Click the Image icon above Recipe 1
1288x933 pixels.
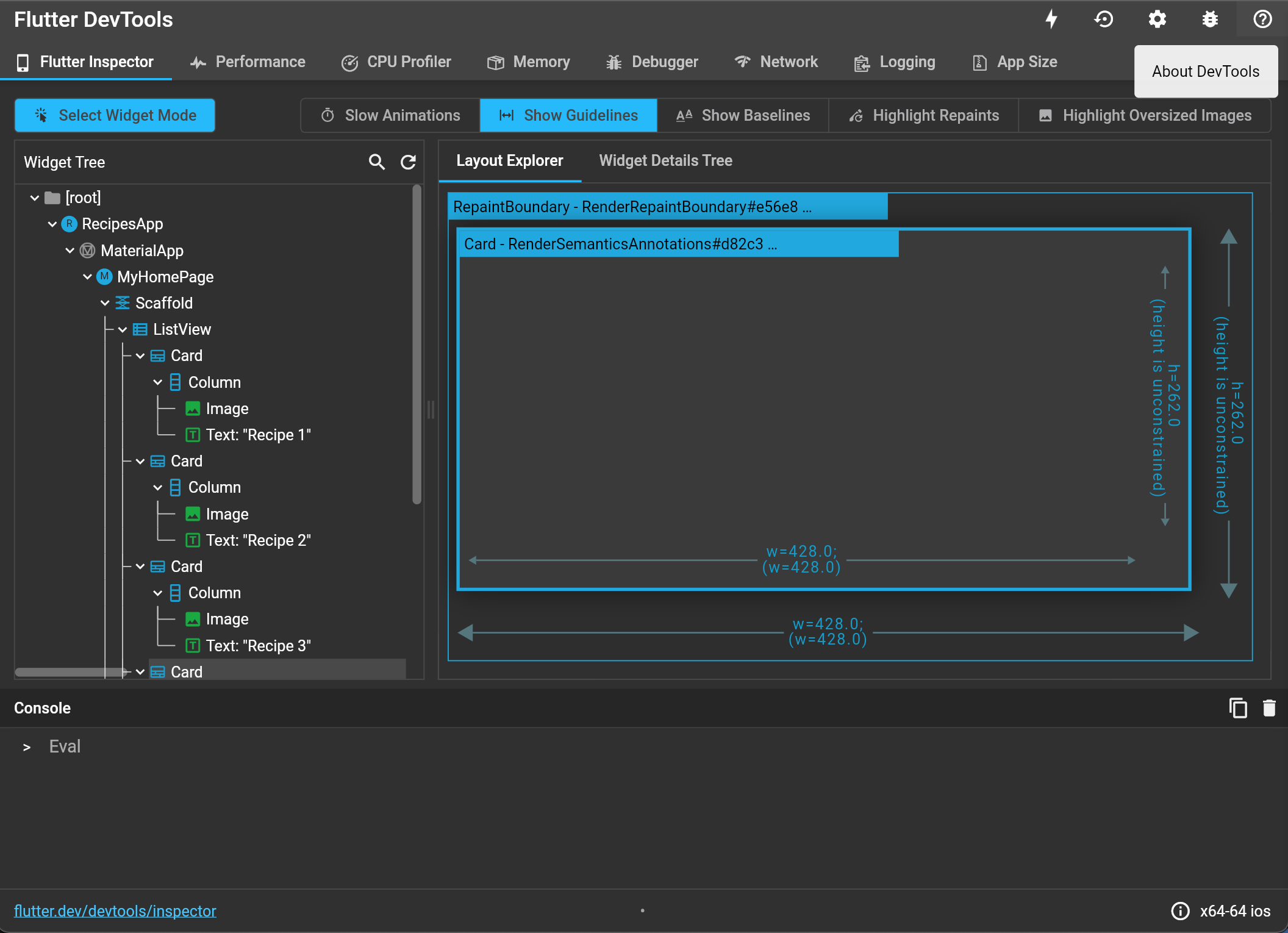(x=193, y=409)
